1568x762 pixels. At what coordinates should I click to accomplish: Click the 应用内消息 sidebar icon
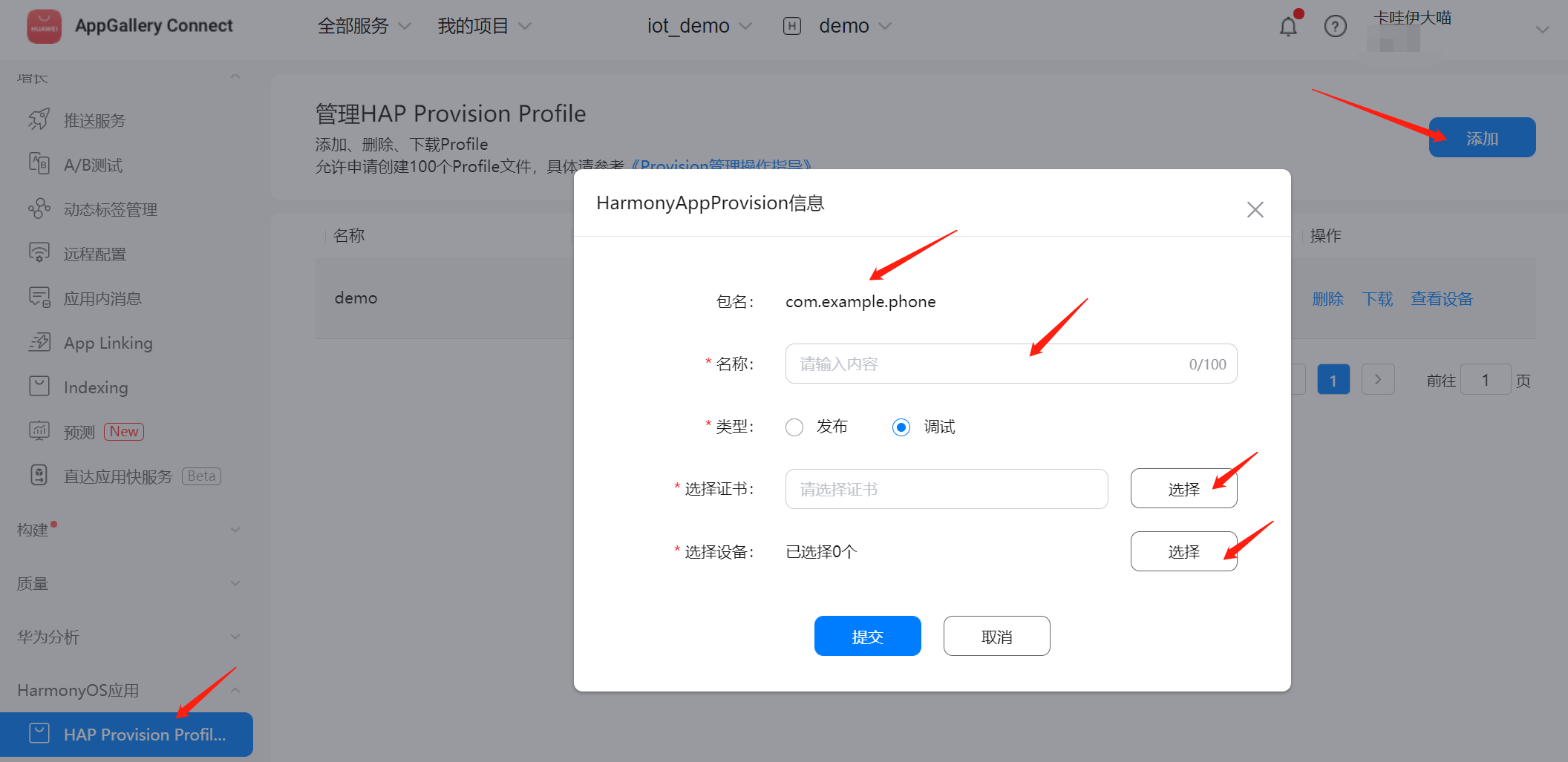(39, 298)
